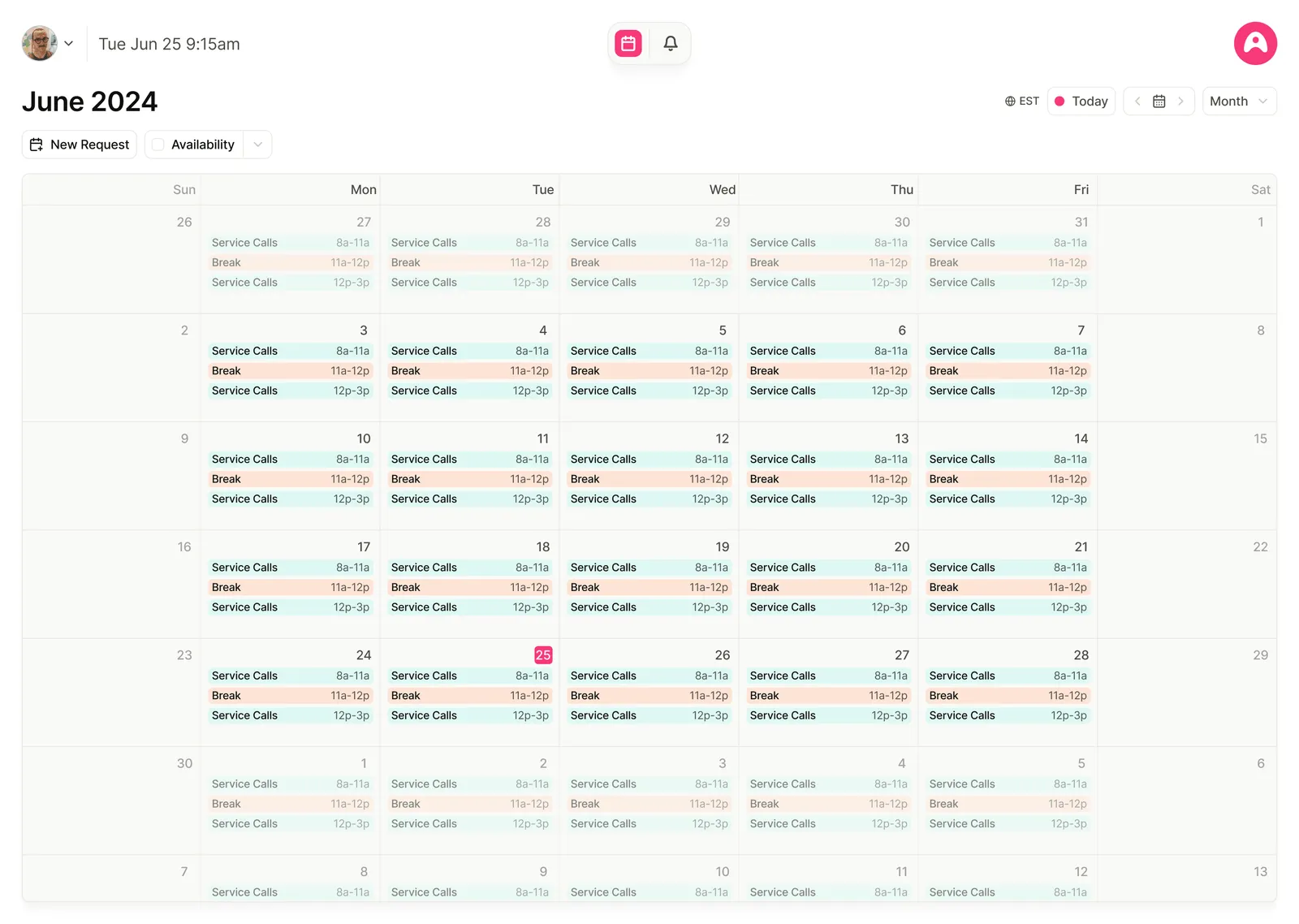Select Service Calls 8a-11a on June 3

[290, 351]
